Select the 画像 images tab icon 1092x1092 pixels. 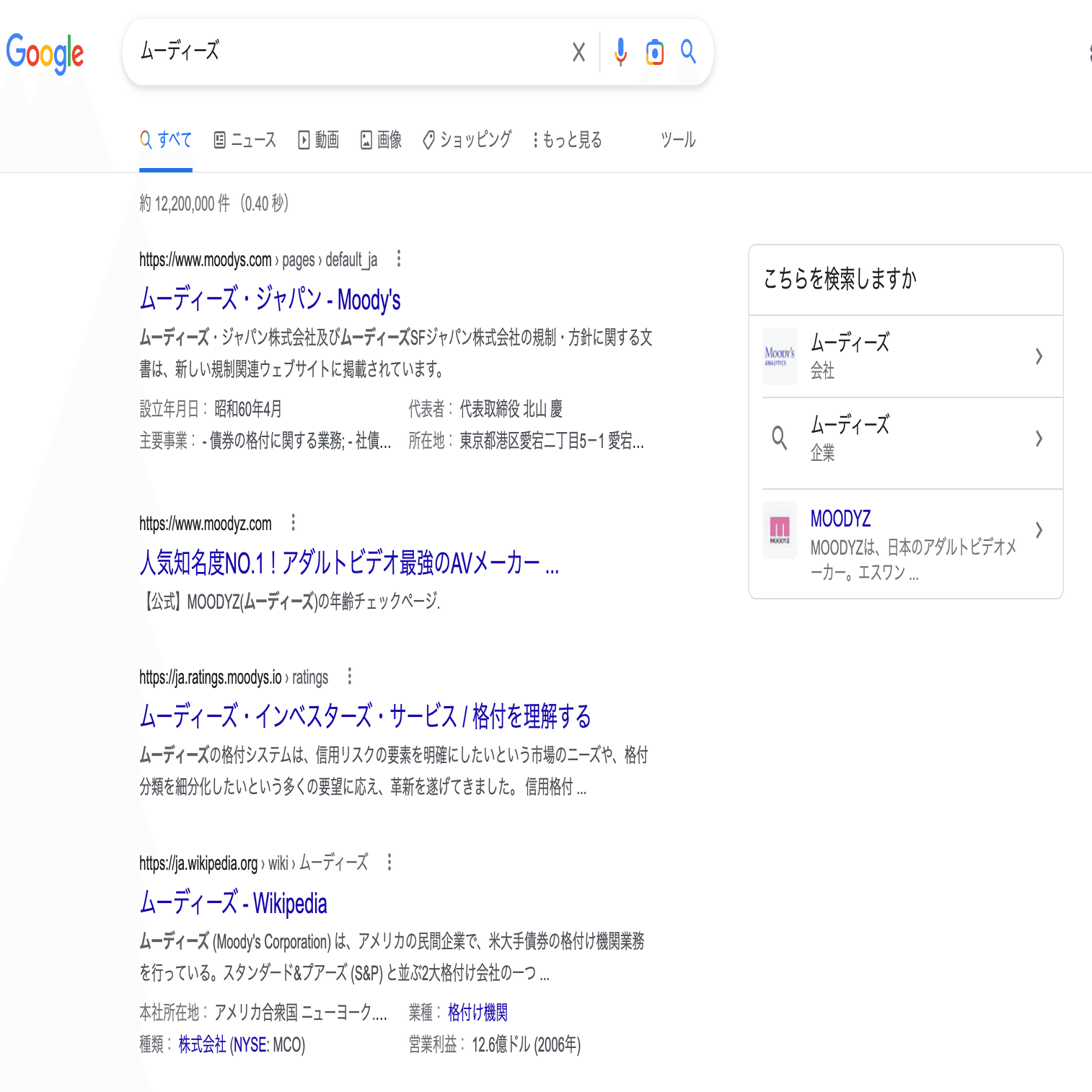(x=366, y=138)
